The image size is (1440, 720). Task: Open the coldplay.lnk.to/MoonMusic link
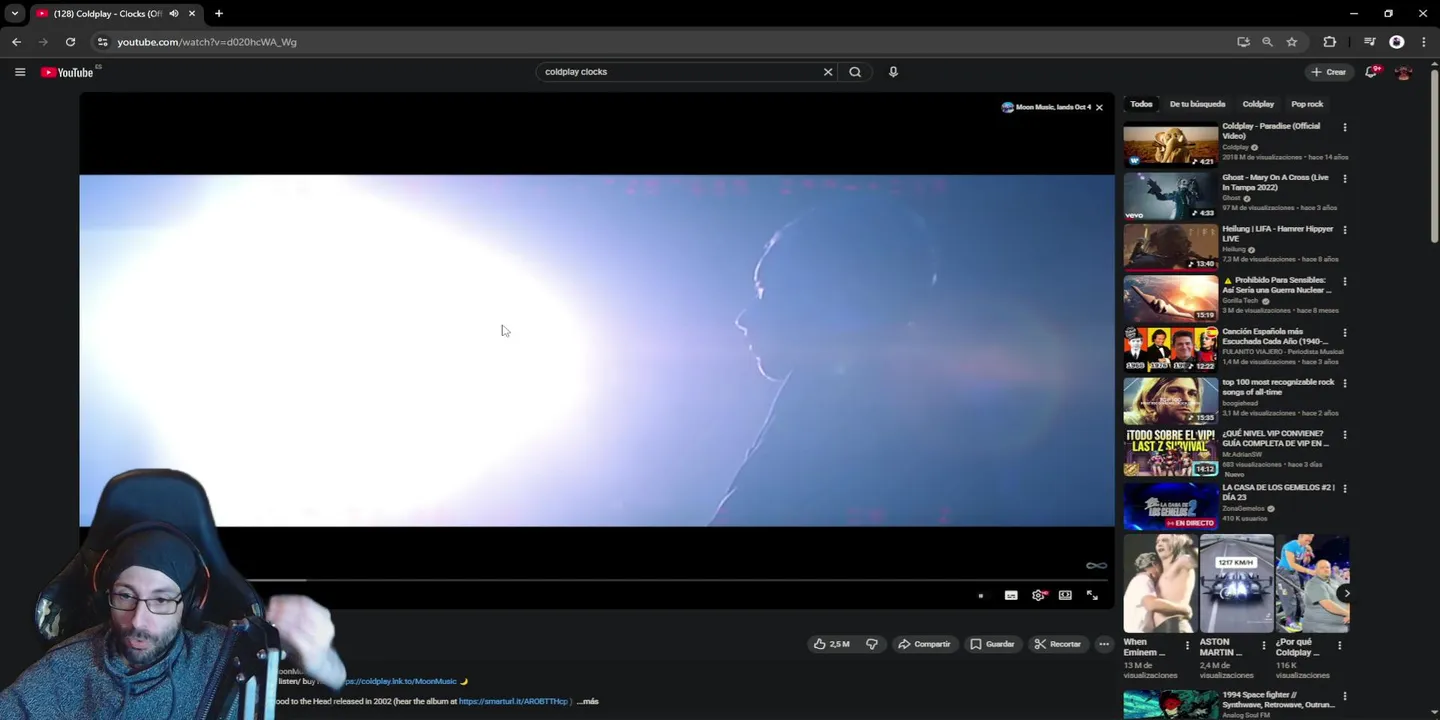point(398,681)
